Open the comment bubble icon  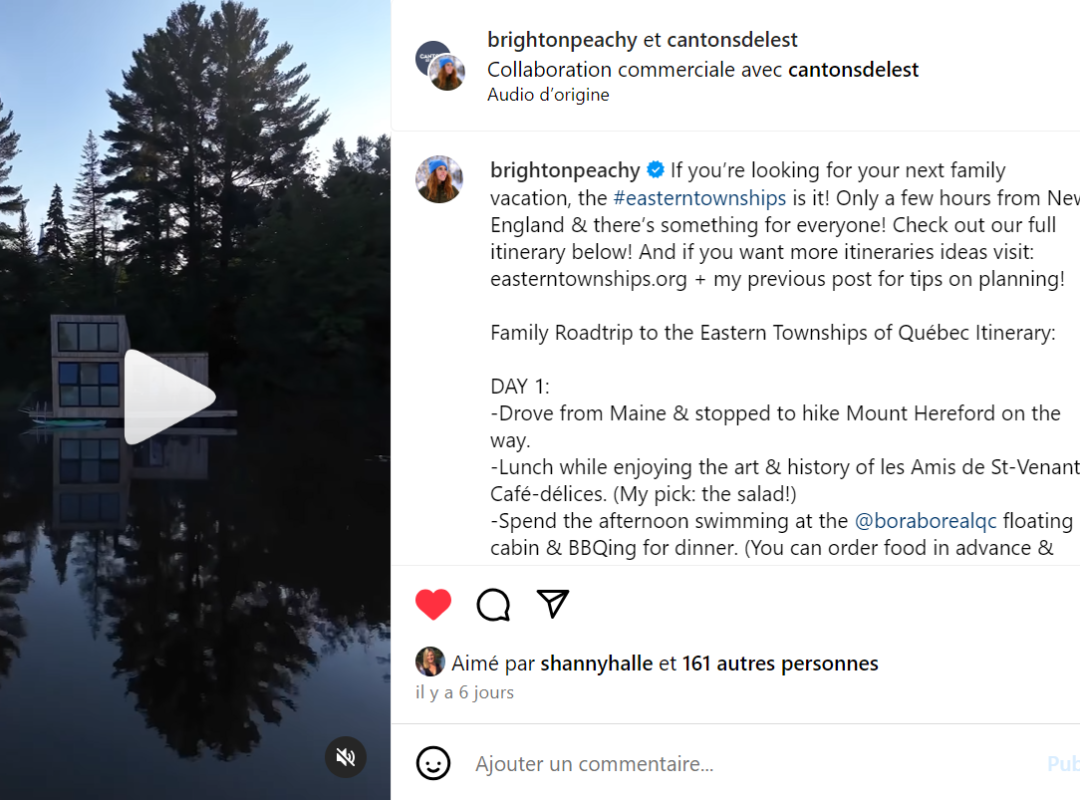[x=493, y=604]
